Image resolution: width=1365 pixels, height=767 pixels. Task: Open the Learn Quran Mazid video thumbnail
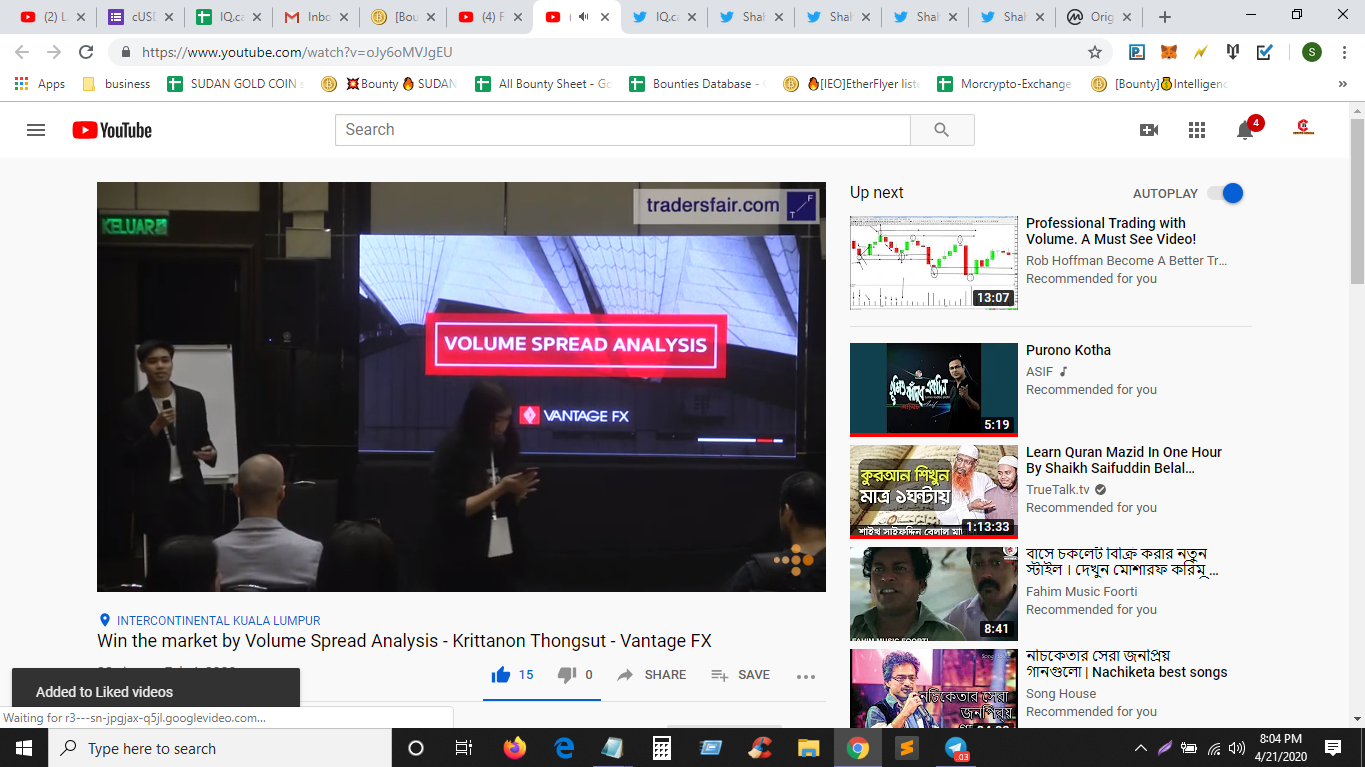coord(934,492)
